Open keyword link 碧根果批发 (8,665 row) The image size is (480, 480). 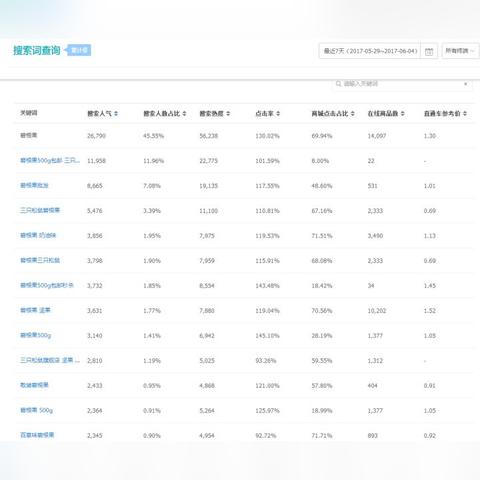tap(34, 185)
